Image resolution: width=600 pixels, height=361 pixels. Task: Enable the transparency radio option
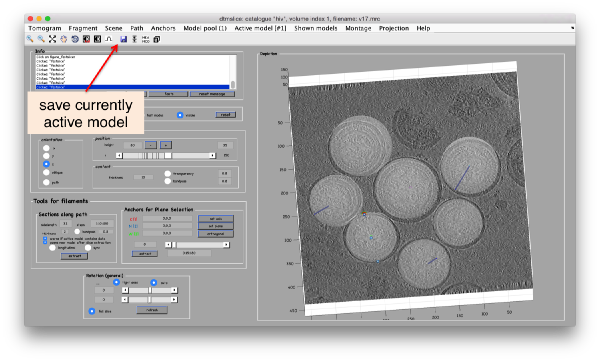(168, 173)
